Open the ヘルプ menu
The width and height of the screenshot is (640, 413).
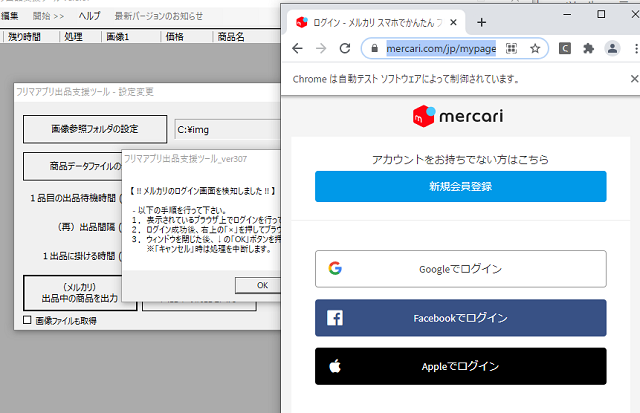coord(89,16)
